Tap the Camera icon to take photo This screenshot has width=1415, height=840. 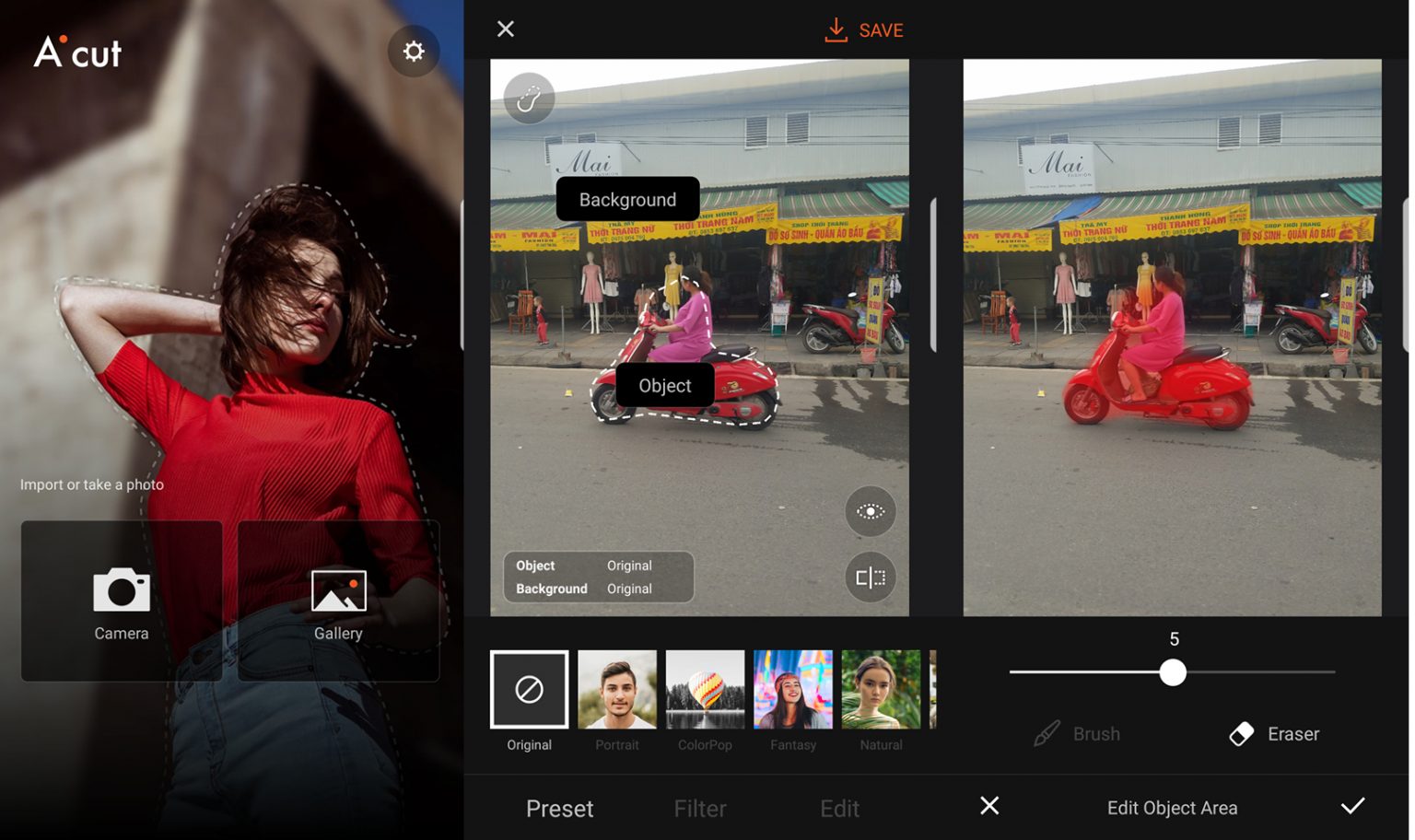tap(122, 591)
